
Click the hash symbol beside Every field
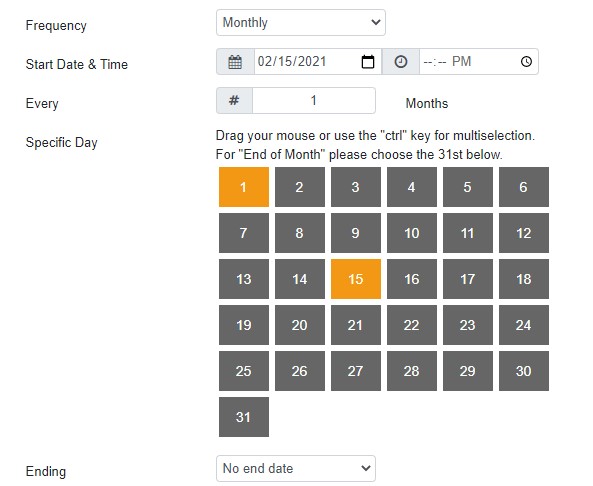tap(234, 101)
